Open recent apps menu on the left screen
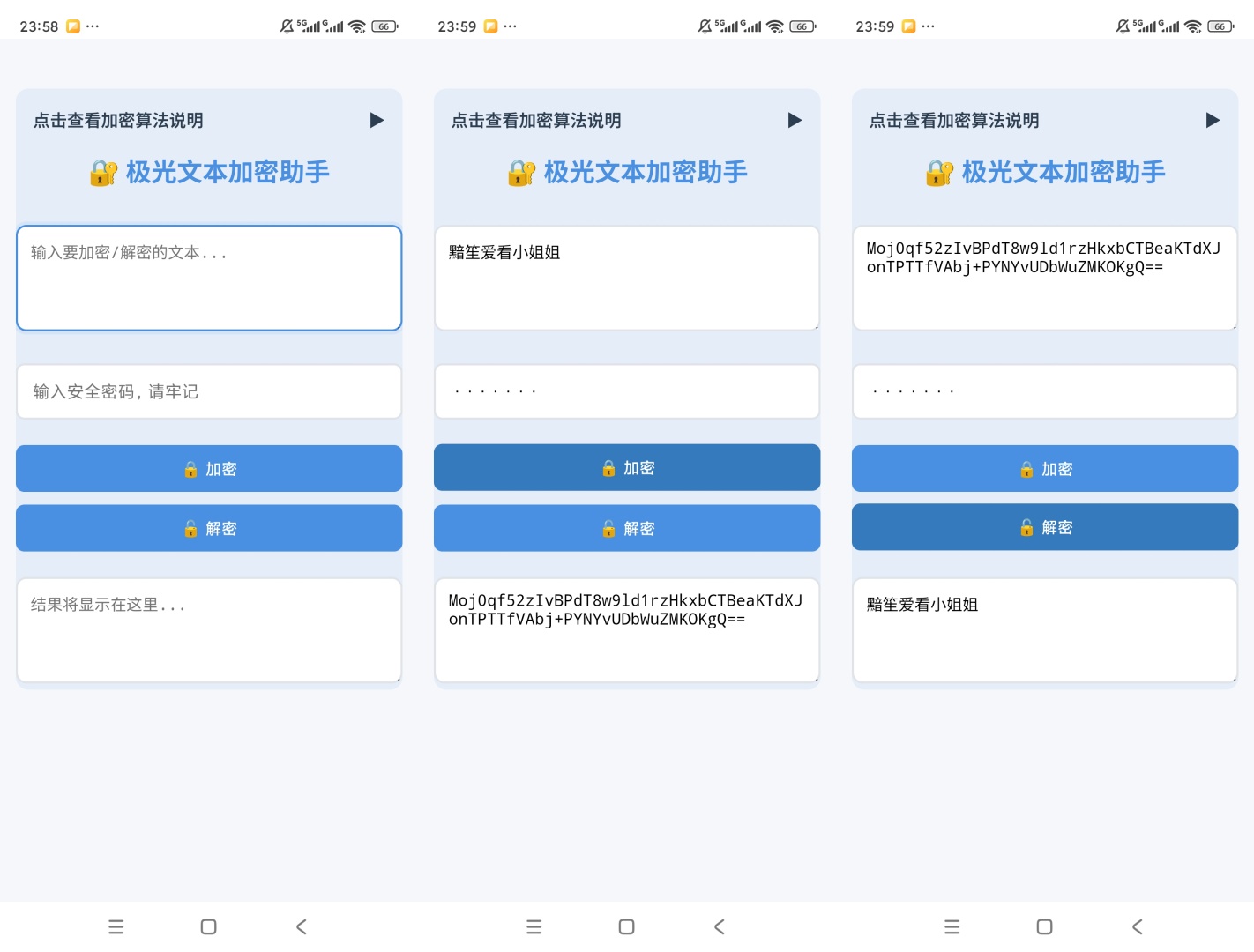This screenshot has height=952, width=1254. 116,926
